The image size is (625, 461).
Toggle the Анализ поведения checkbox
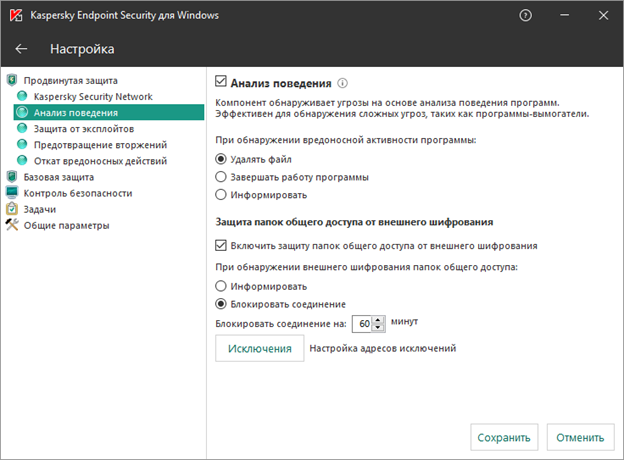[222, 84]
